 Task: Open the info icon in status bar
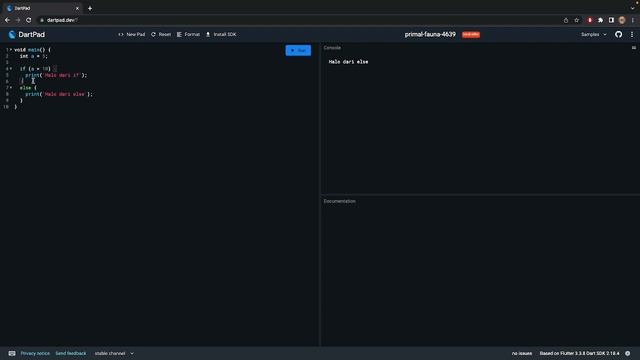[x=627, y=353]
